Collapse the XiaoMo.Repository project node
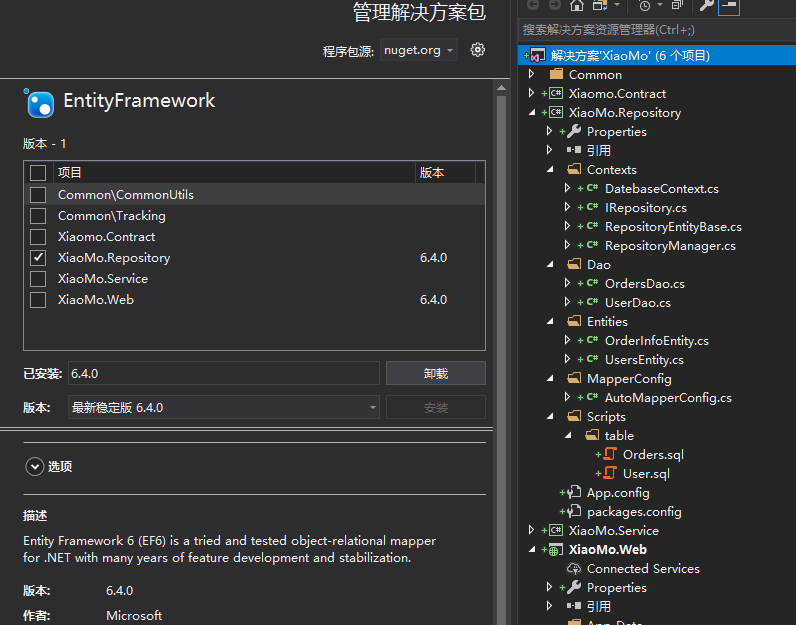796x625 pixels. pyautogui.click(x=532, y=112)
